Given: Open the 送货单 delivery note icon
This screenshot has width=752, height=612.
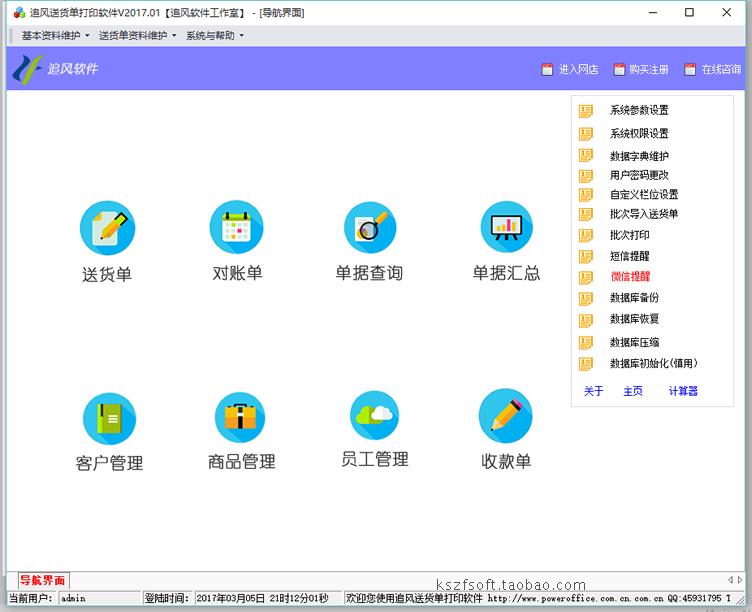Looking at the screenshot, I should [107, 228].
